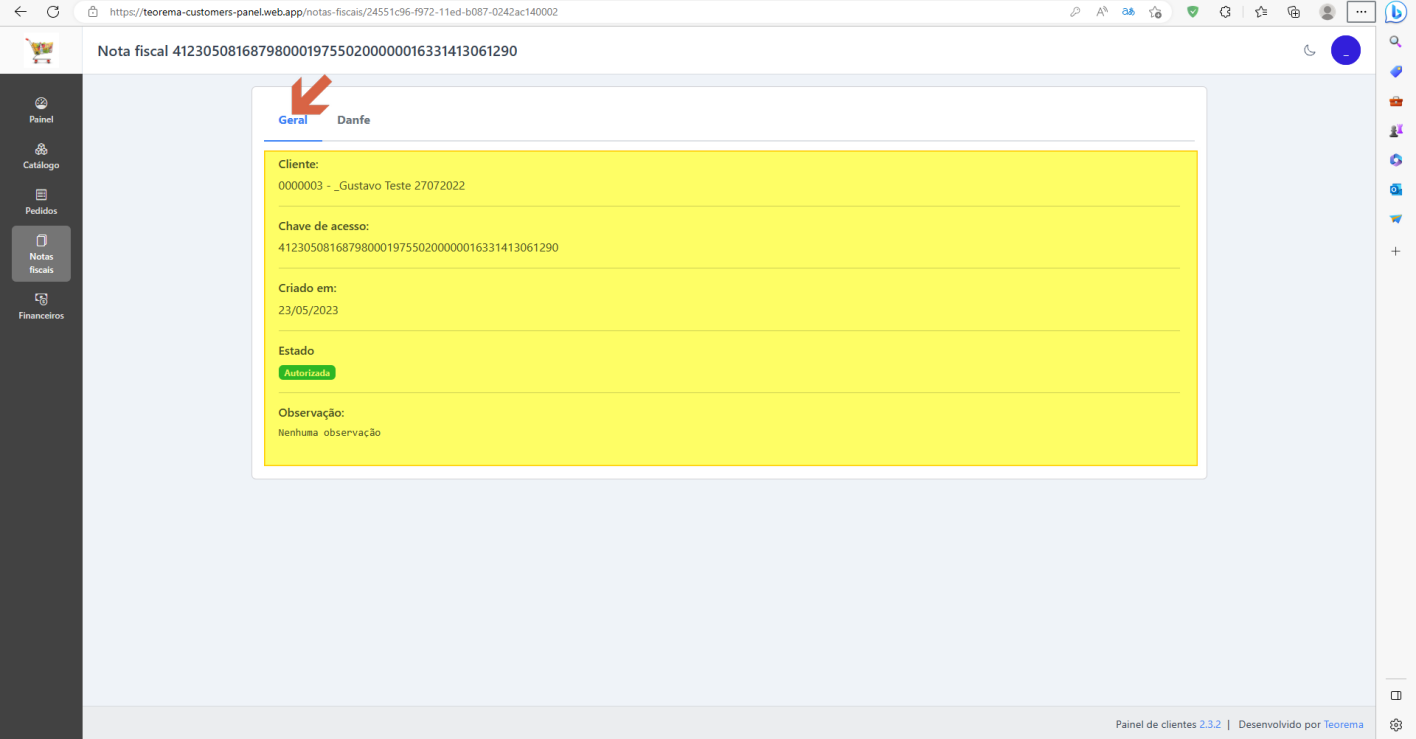Click client name _Gustavo Teste 27072022
The width and height of the screenshot is (1416, 739).
400,186
